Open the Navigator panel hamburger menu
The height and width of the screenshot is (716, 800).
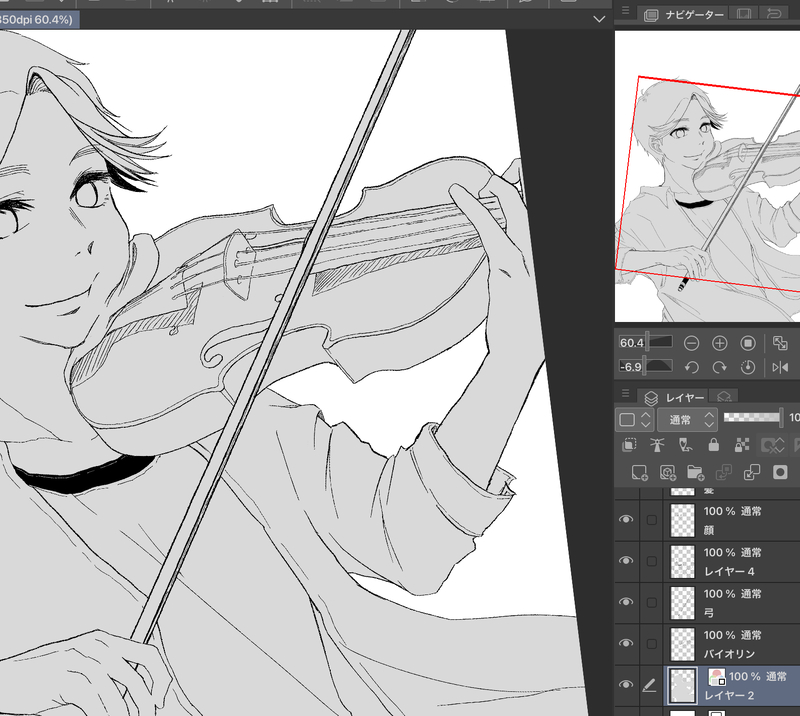[x=626, y=11]
